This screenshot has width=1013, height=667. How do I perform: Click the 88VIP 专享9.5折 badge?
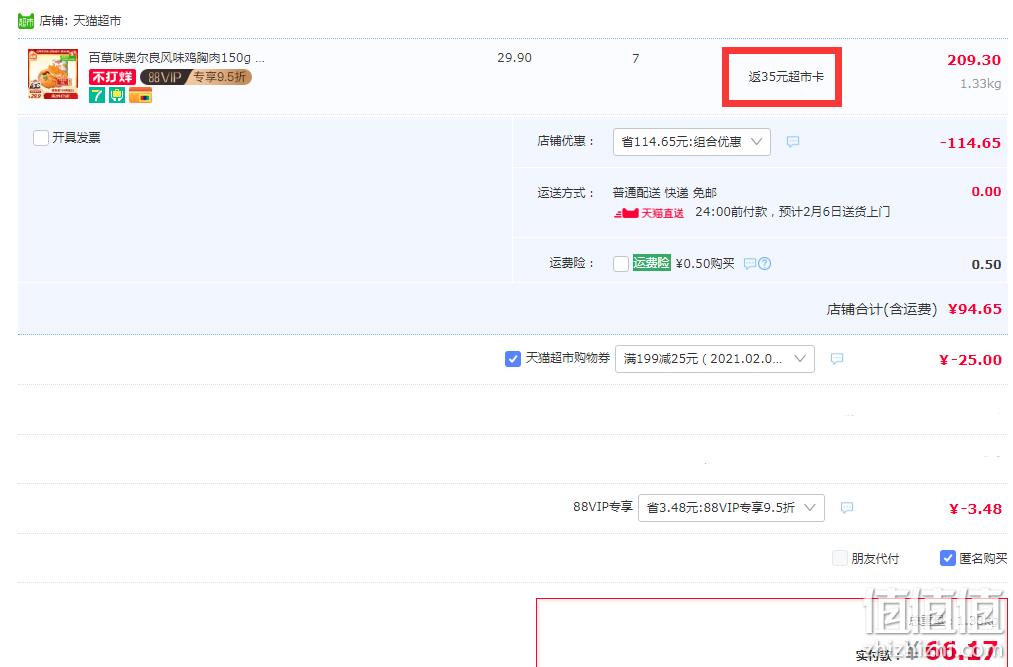[196, 77]
